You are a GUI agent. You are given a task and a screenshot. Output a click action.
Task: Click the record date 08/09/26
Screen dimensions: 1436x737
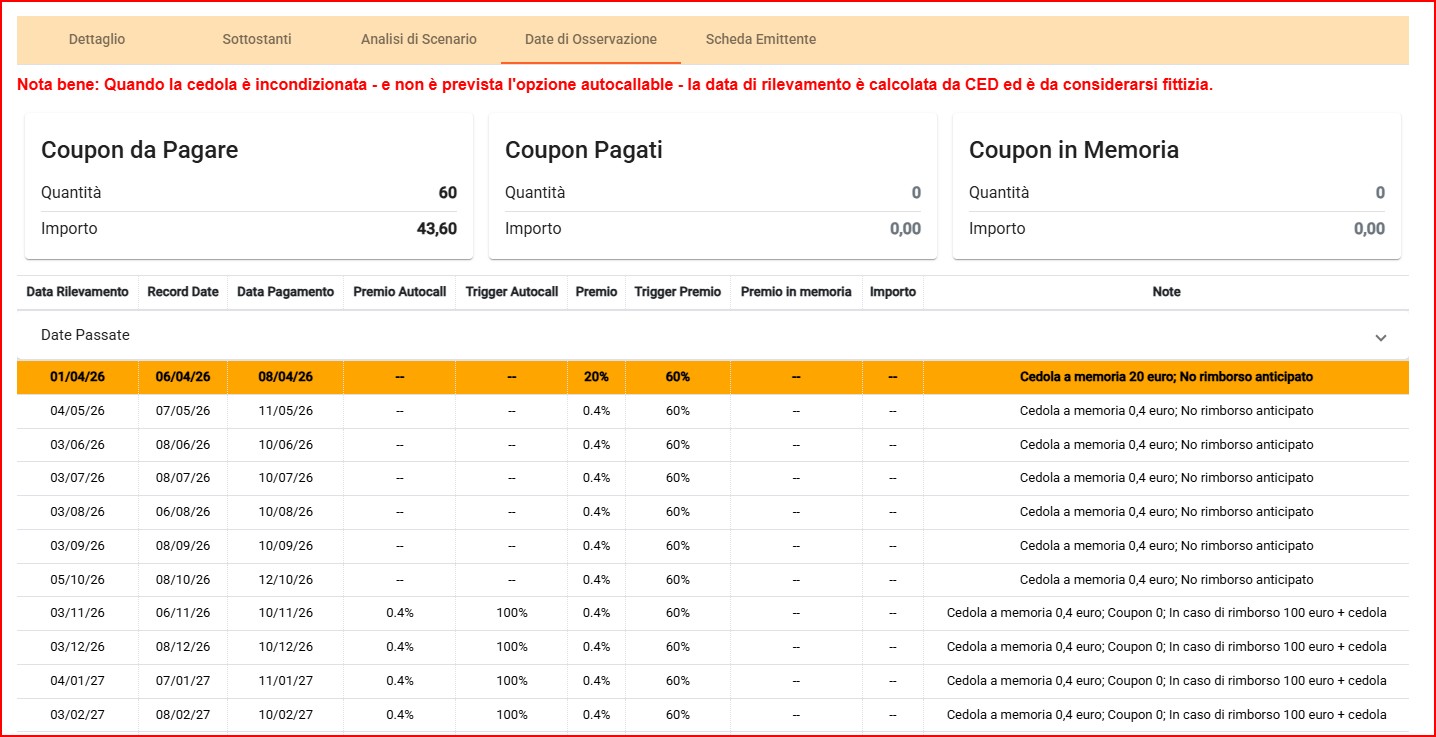(x=183, y=546)
